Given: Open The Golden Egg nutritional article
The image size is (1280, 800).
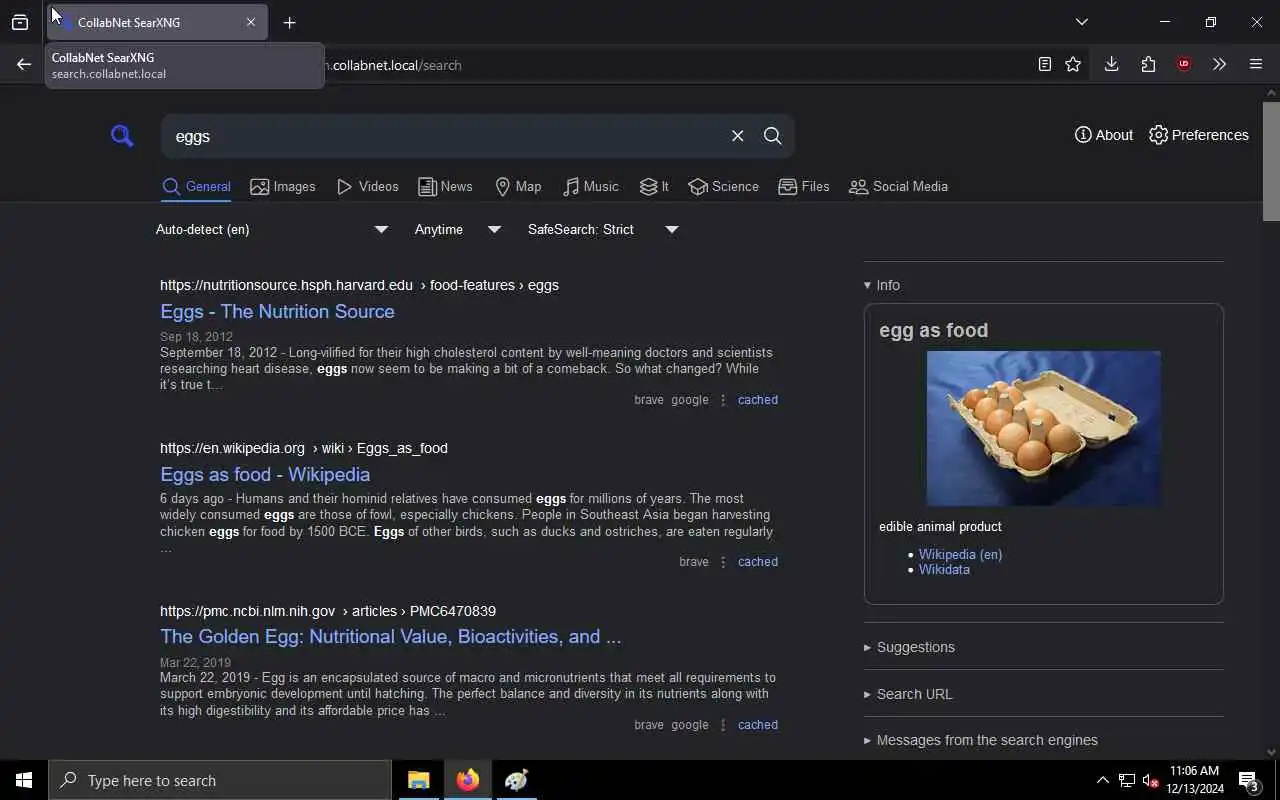Looking at the screenshot, I should [x=390, y=637].
